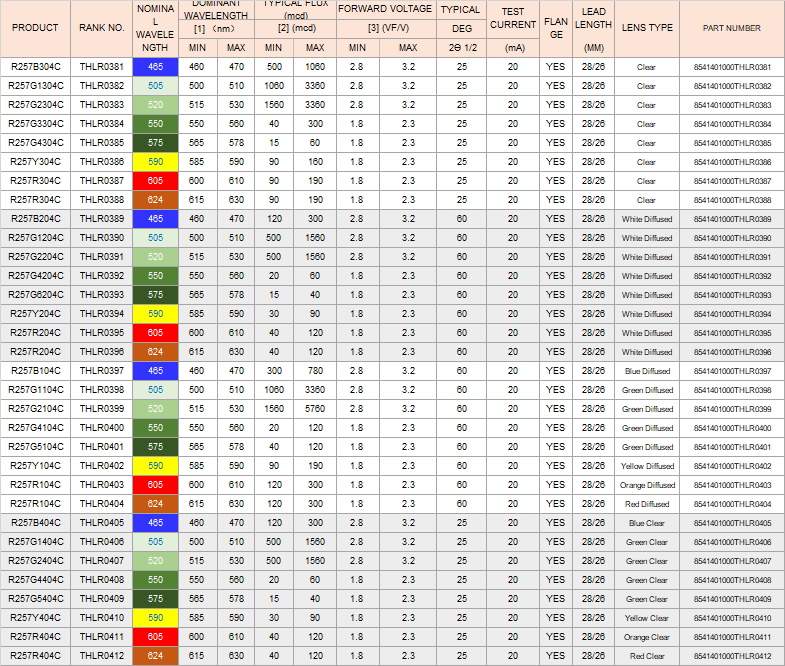The width and height of the screenshot is (785, 666).
Task: Select the blue 465 cell in row THLR0405
Action: click(x=155, y=523)
